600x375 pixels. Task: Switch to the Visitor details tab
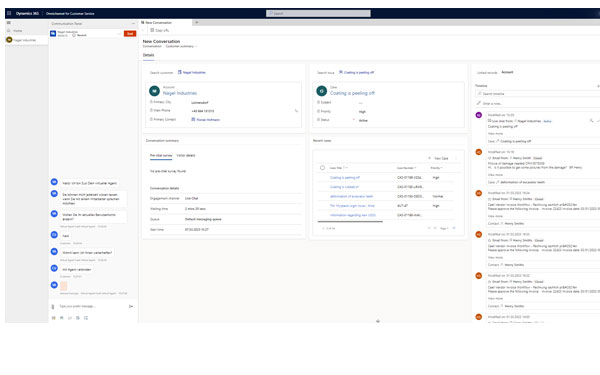(186, 155)
